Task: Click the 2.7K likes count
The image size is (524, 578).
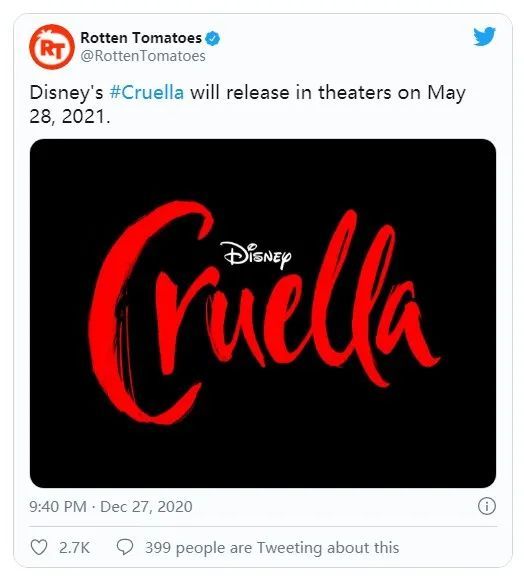Action: click(x=74, y=548)
